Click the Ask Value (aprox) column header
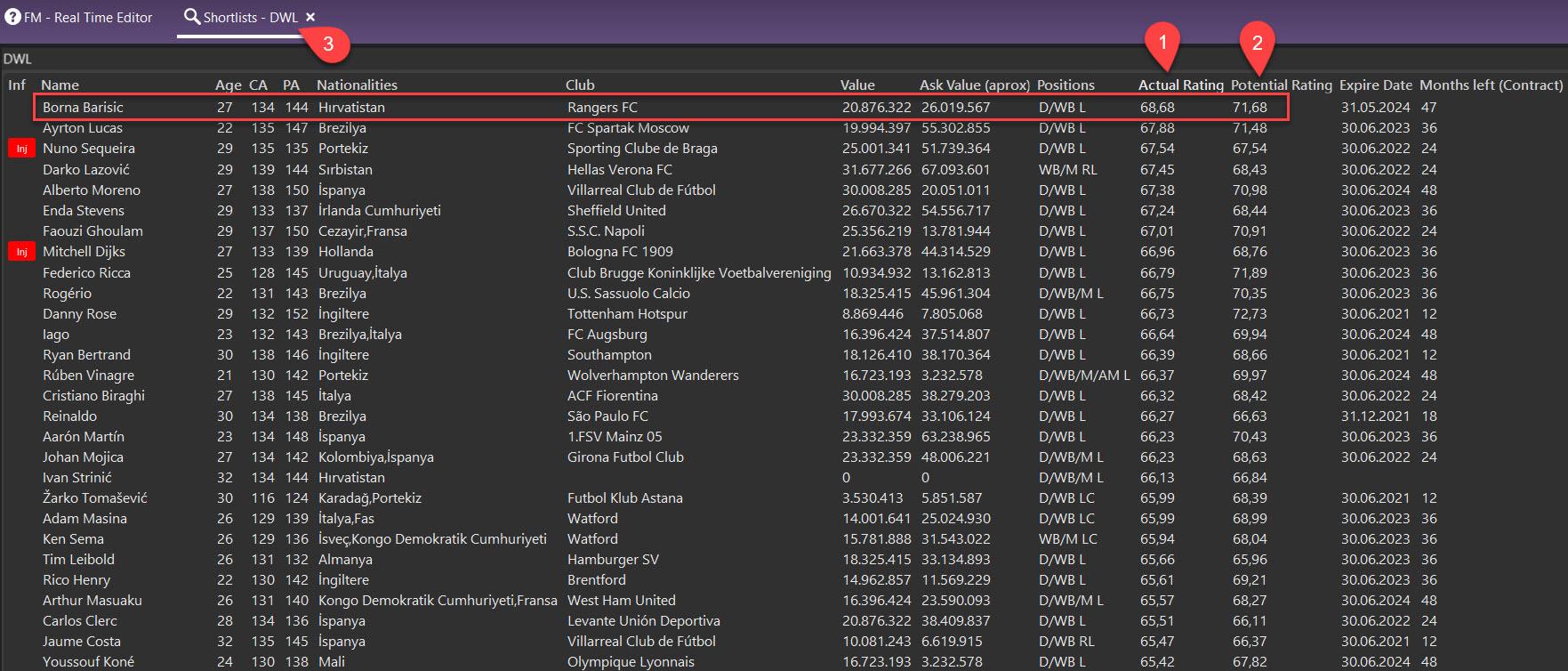Screen dimensions: 1568x671 974,85
